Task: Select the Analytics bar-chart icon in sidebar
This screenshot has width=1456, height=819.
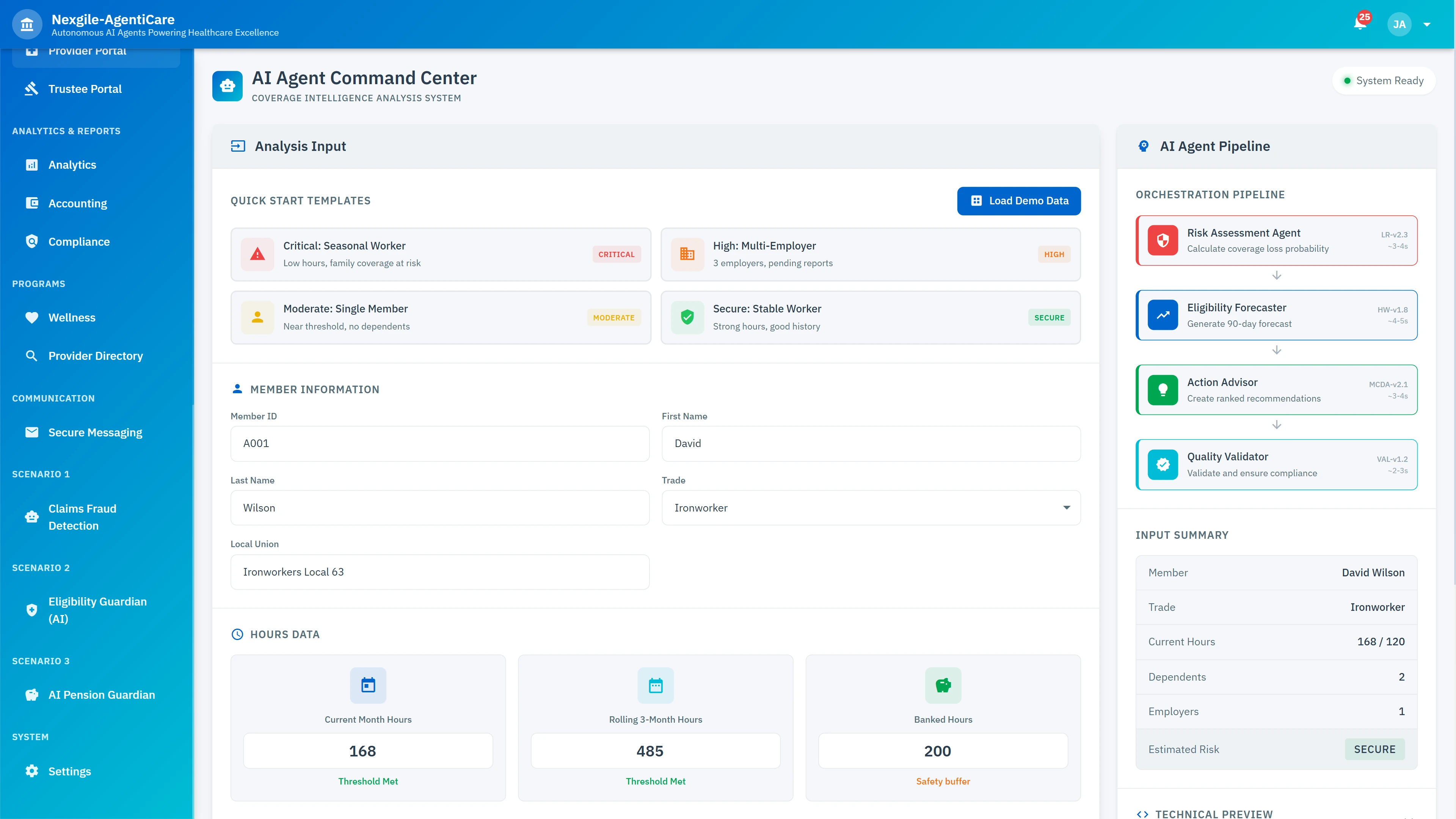Action: pos(32,165)
